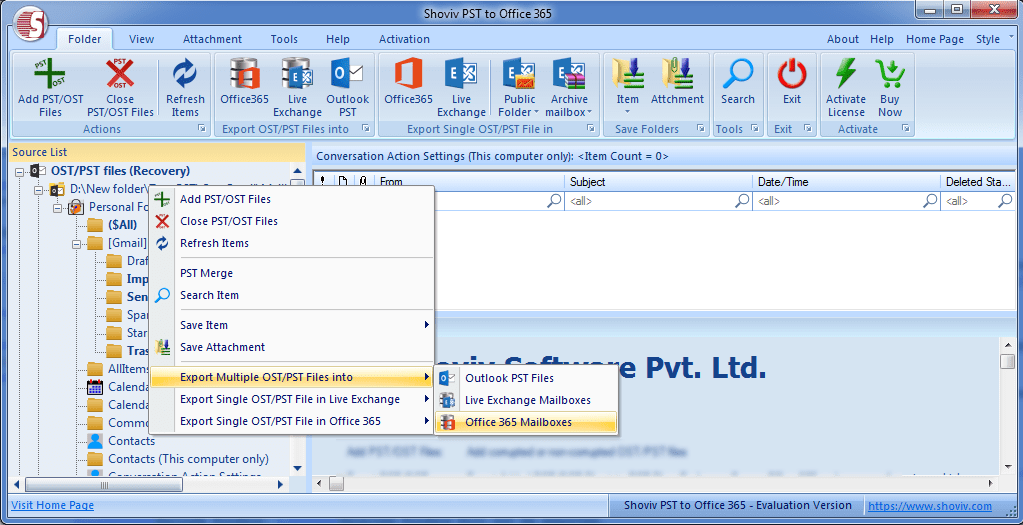Open Style dropdown at top right
Viewport: 1023px width, 525px height.
[994, 39]
